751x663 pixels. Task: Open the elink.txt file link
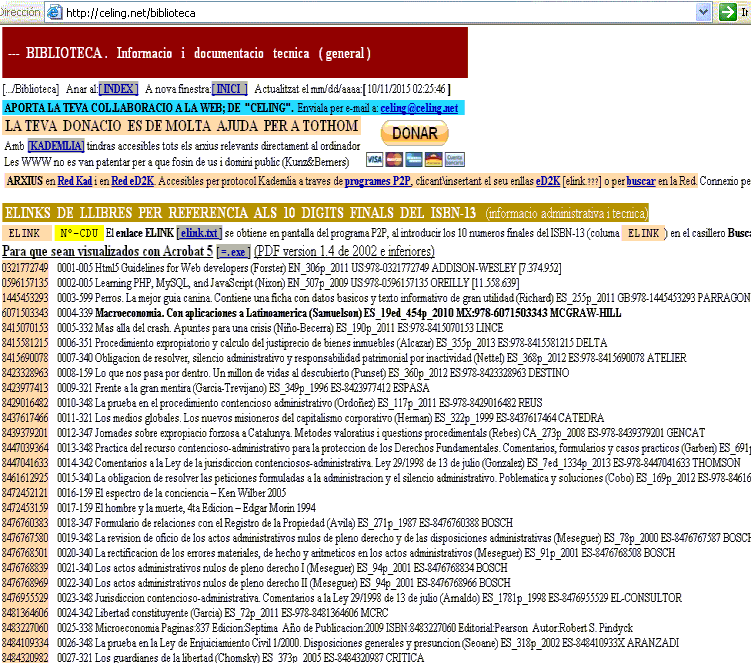199,233
